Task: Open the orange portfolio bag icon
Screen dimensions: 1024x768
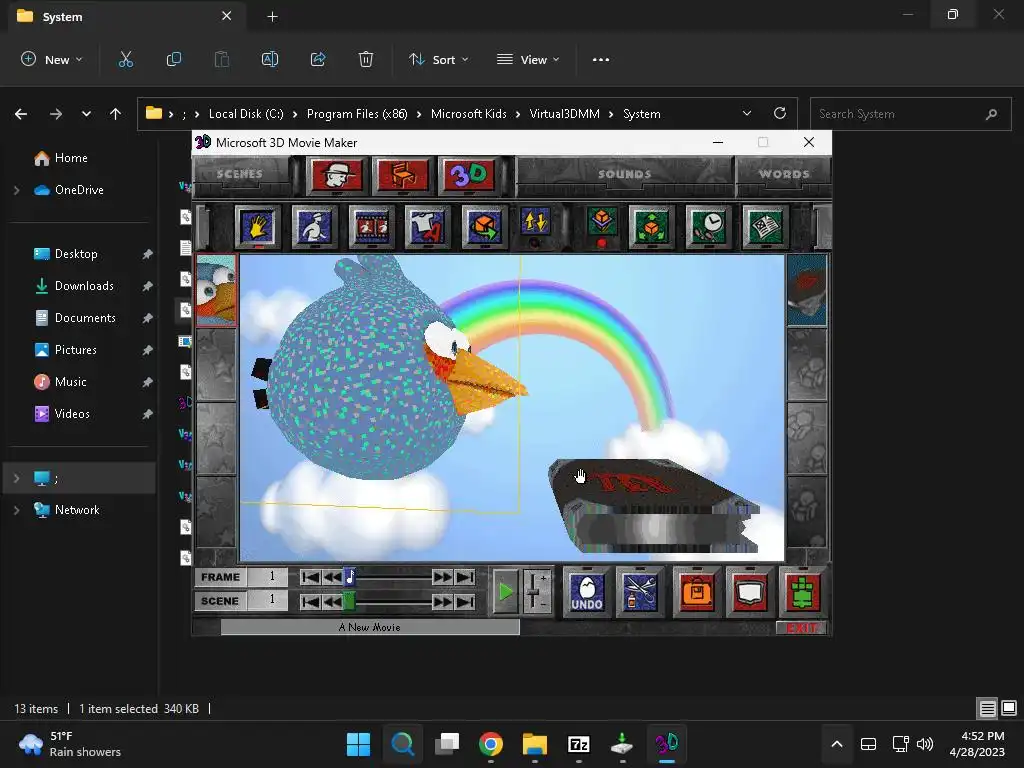Action: pyautogui.click(x=697, y=592)
